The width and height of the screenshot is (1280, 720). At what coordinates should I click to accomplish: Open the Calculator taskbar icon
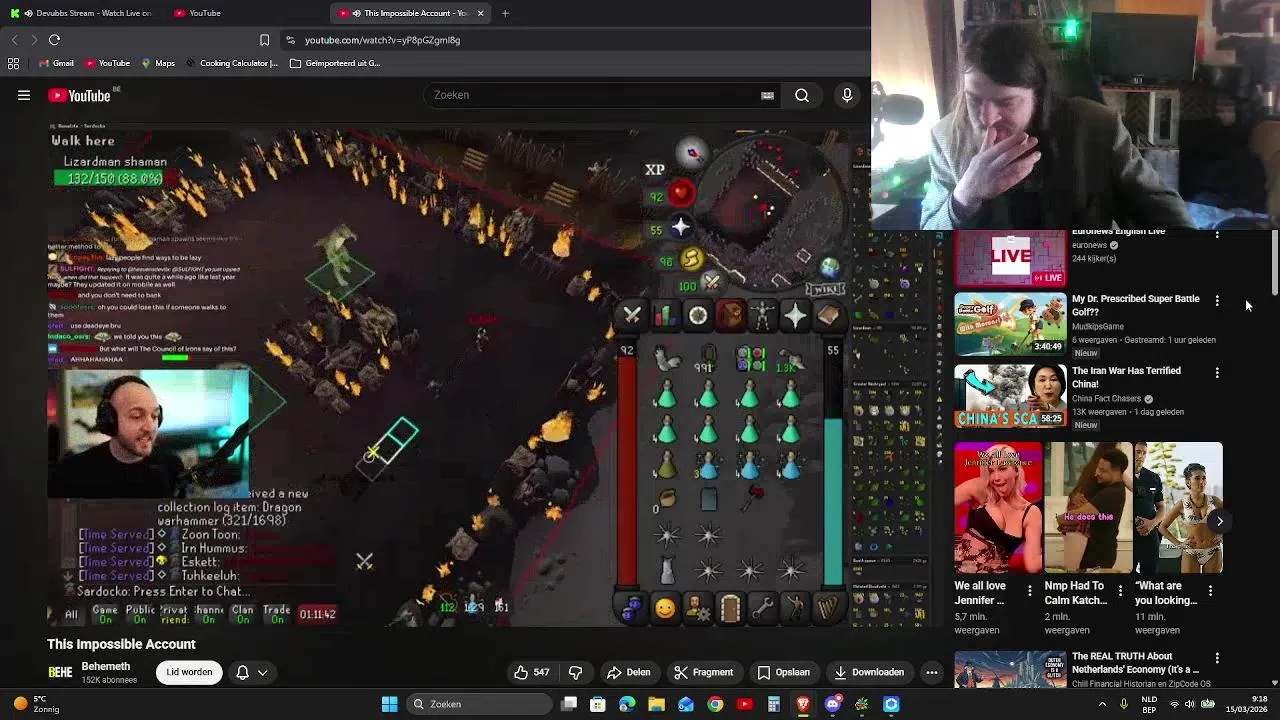(x=774, y=704)
